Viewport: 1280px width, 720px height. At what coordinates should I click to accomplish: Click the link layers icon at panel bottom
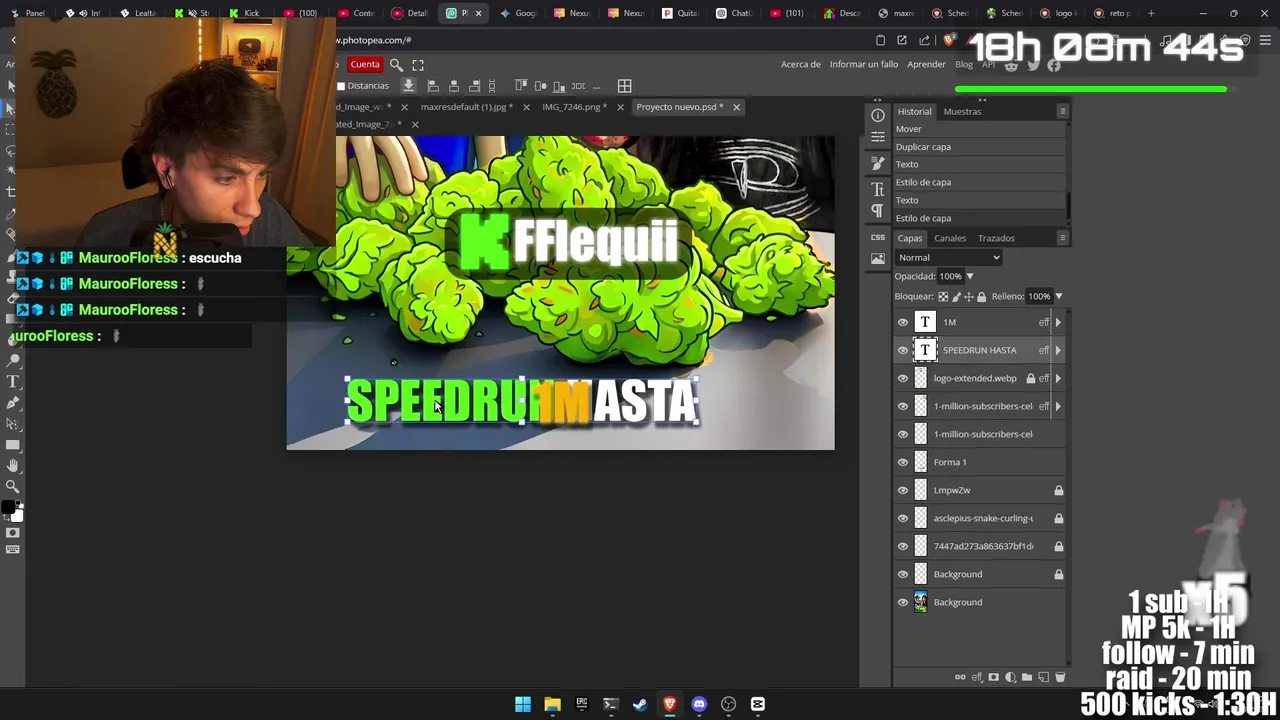(960, 677)
